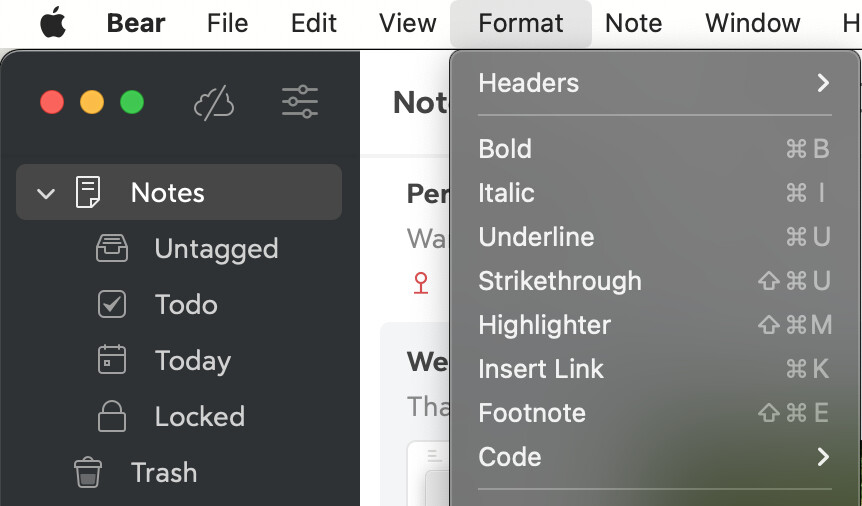Collapse the Notes sidebar section
Image resolution: width=862 pixels, height=506 pixels.
click(x=46, y=193)
